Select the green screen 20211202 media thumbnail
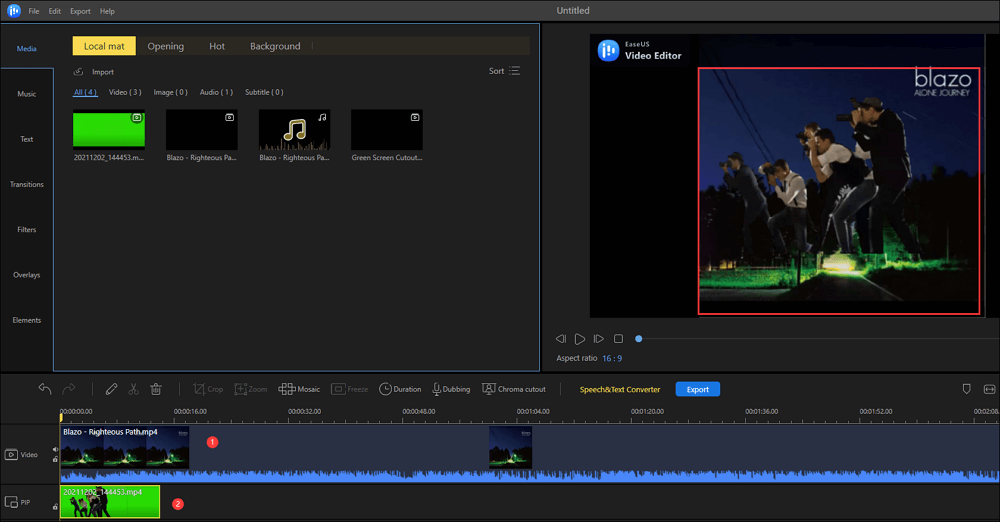 [109, 130]
